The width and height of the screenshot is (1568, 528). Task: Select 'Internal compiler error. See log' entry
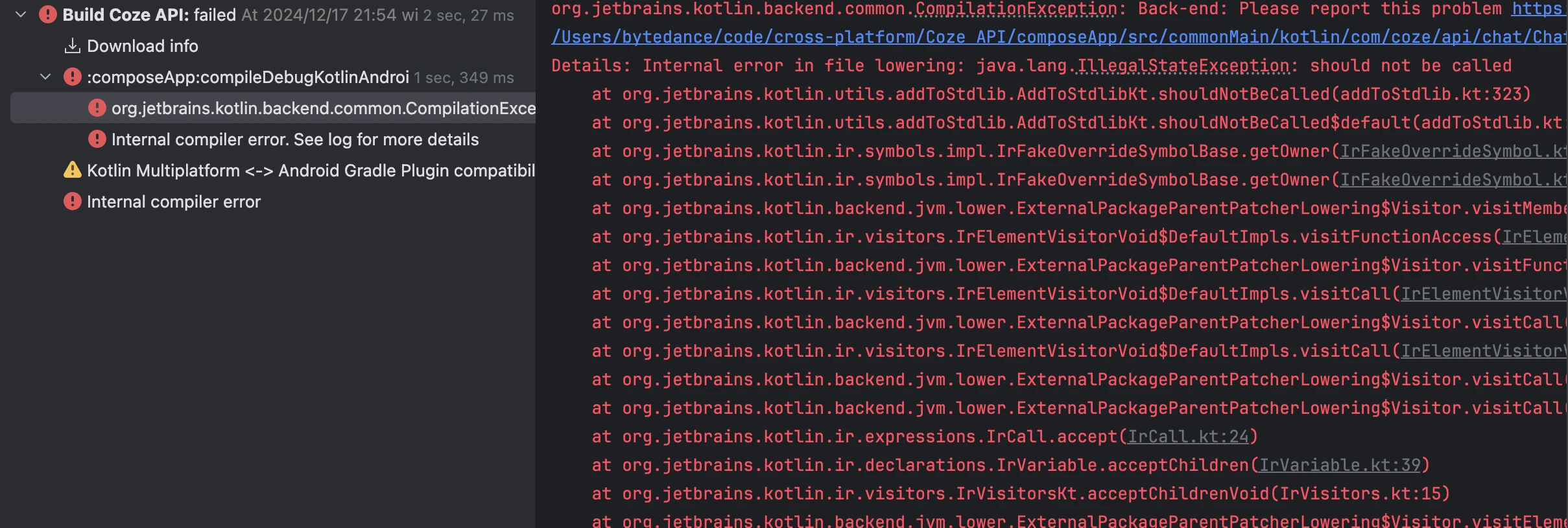pyautogui.click(x=295, y=139)
